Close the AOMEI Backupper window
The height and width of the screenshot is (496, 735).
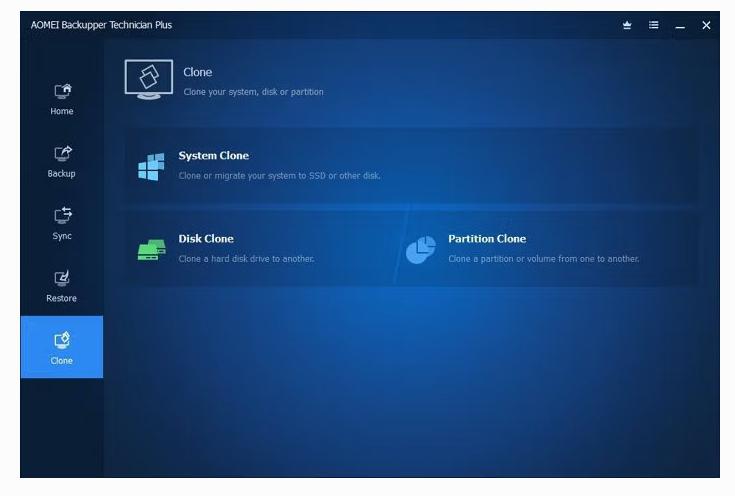[x=706, y=25]
